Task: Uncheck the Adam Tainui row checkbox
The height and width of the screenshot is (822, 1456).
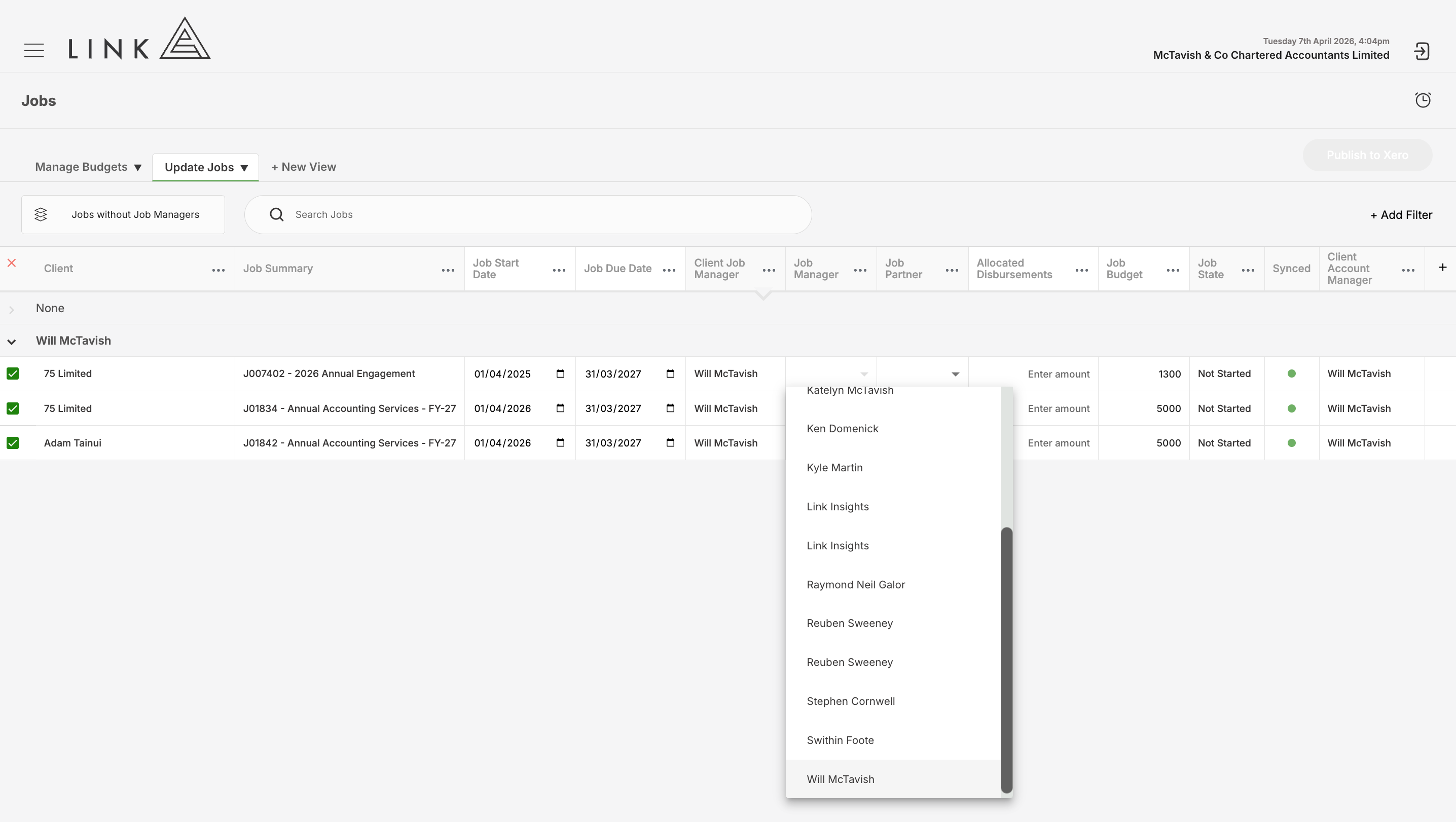Action: [13, 443]
